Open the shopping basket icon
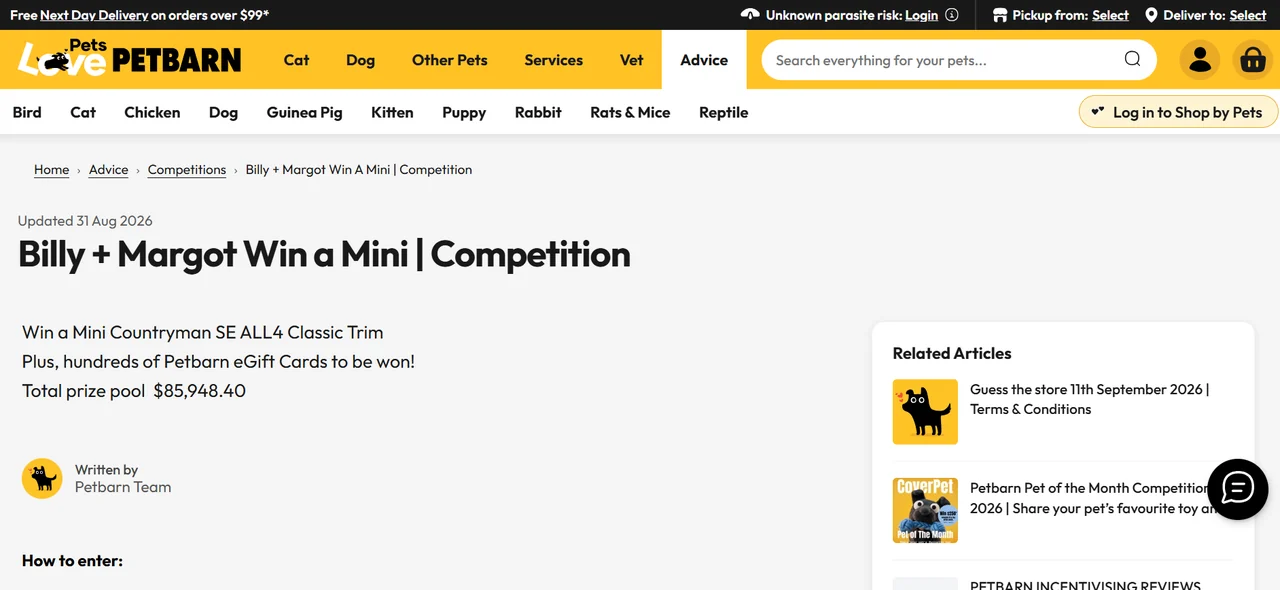Image resolution: width=1280 pixels, height=590 pixels. [x=1253, y=60]
